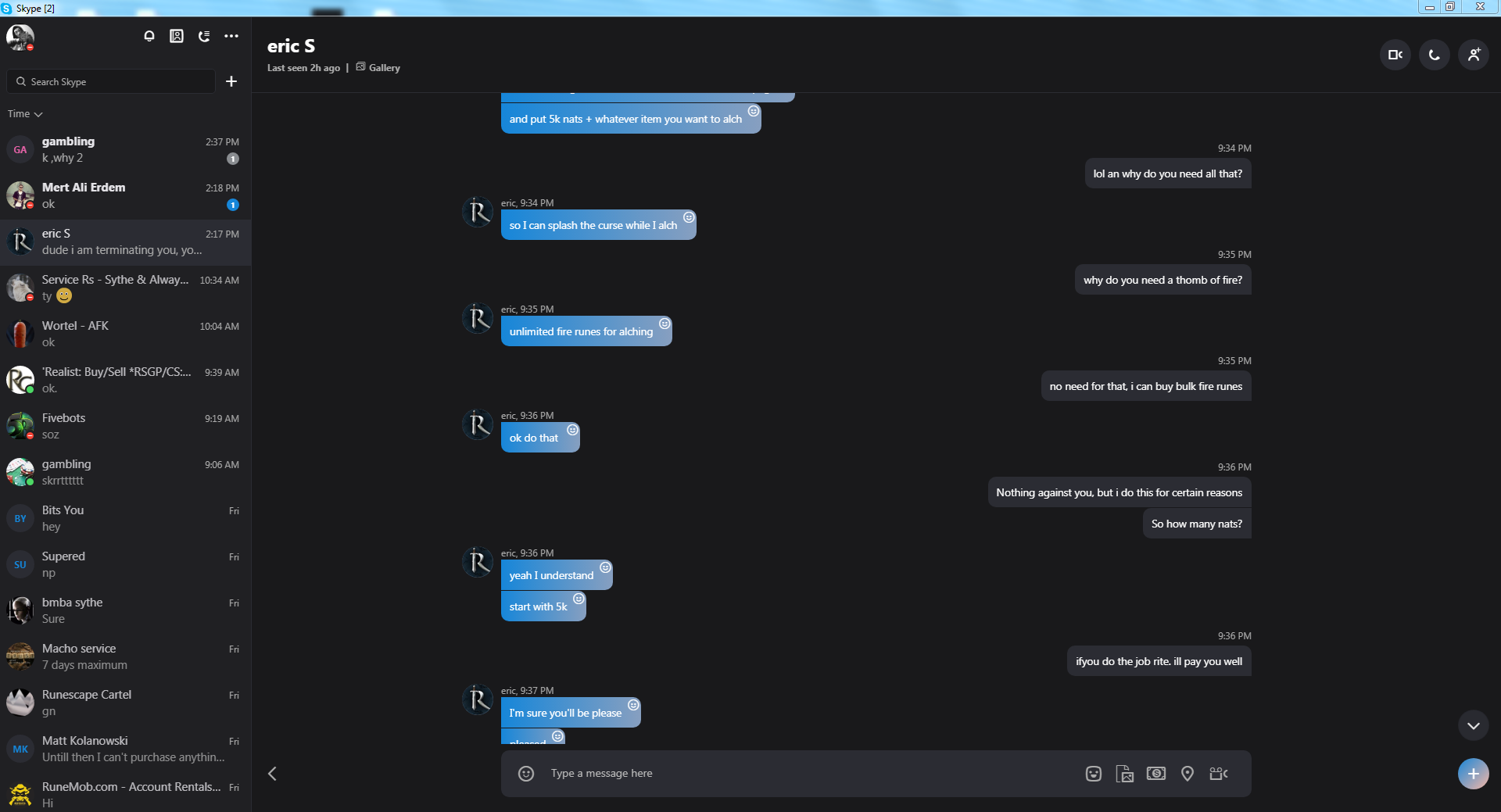Start a video call with eric S
1501x812 pixels.
point(1395,55)
